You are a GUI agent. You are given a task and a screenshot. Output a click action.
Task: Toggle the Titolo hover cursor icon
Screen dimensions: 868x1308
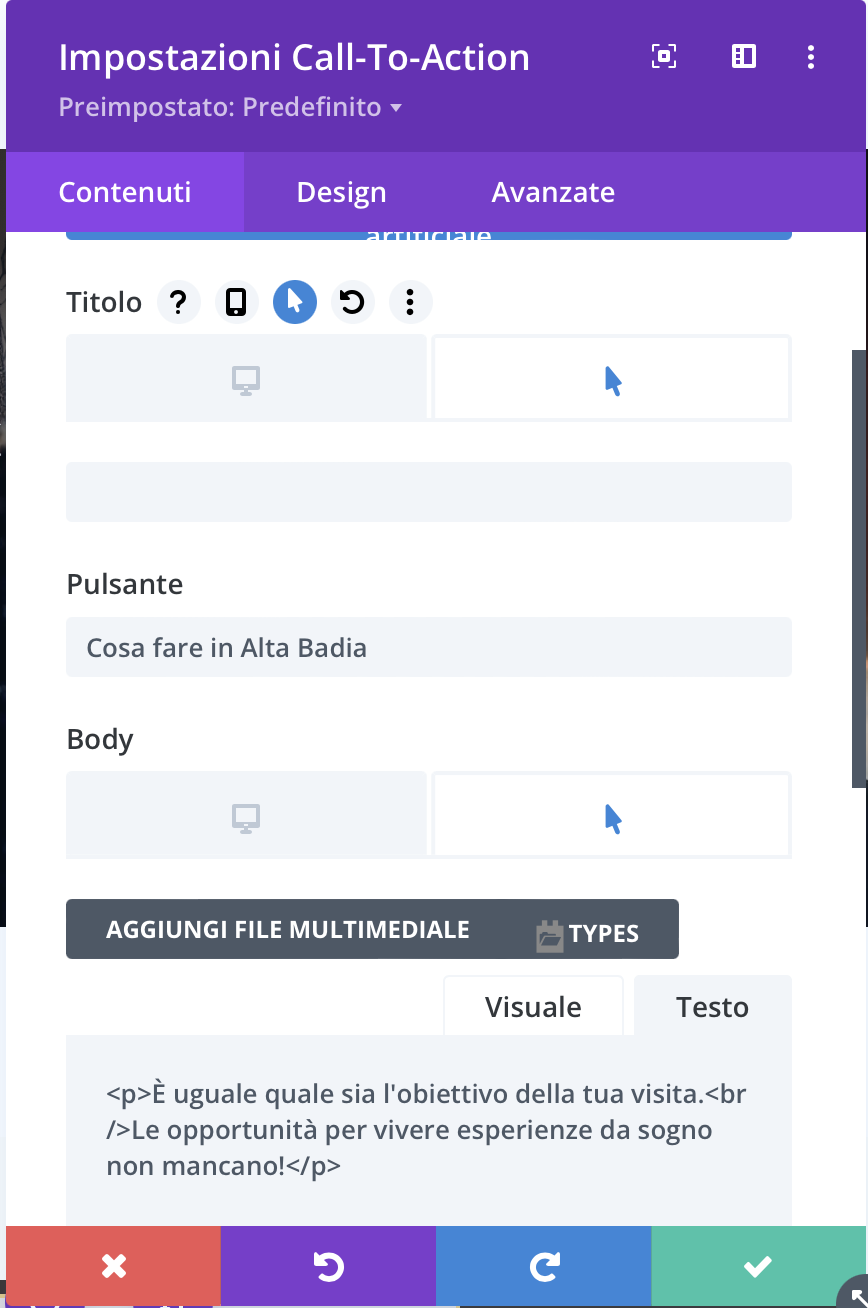click(295, 302)
